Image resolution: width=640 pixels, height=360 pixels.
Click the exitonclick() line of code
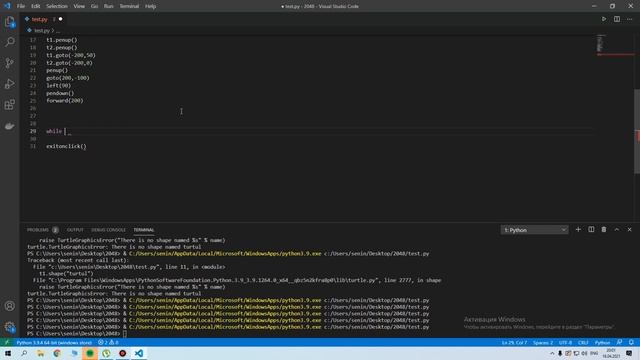pyautogui.click(x=66, y=146)
